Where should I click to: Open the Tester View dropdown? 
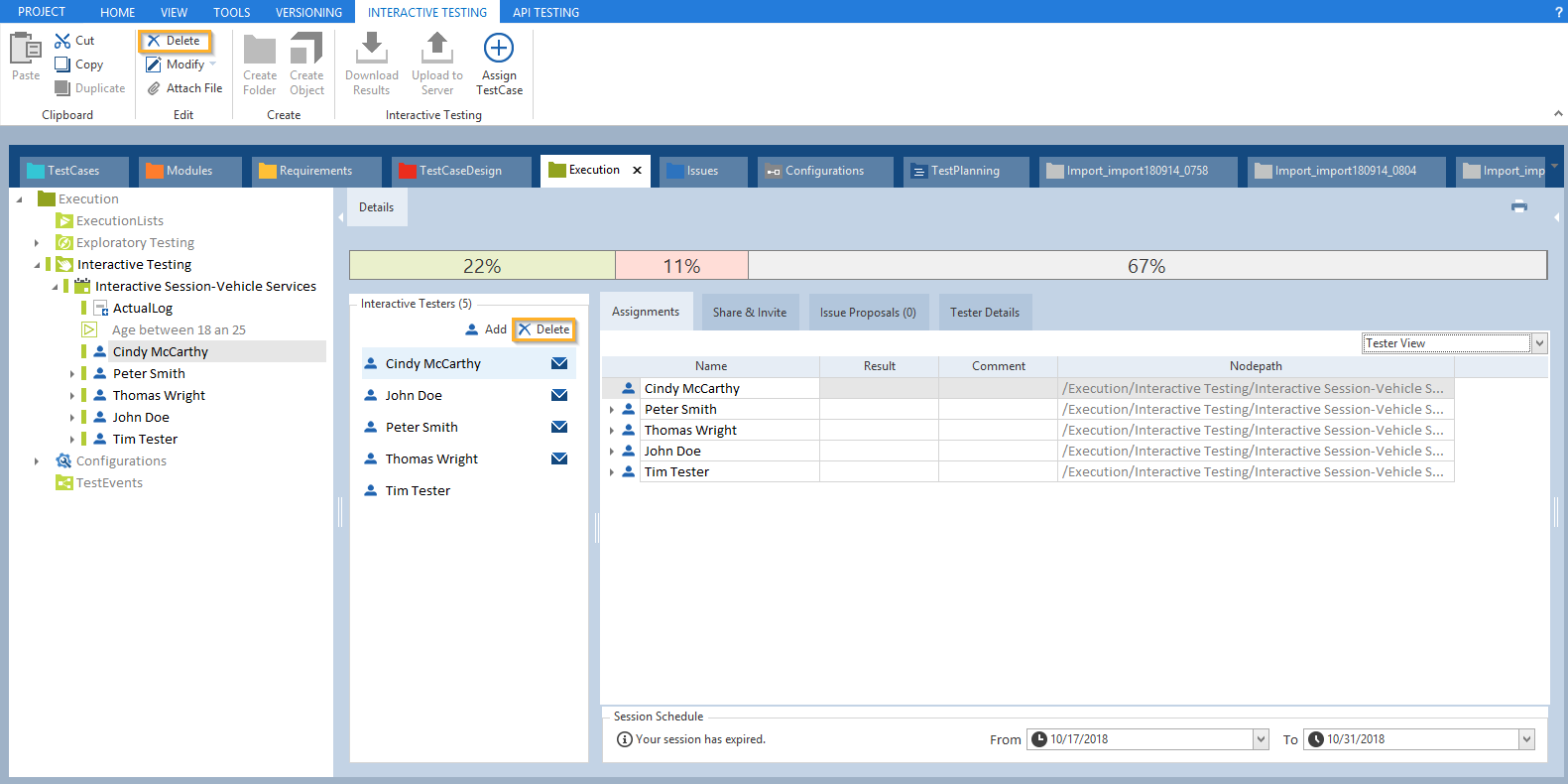[x=1539, y=343]
